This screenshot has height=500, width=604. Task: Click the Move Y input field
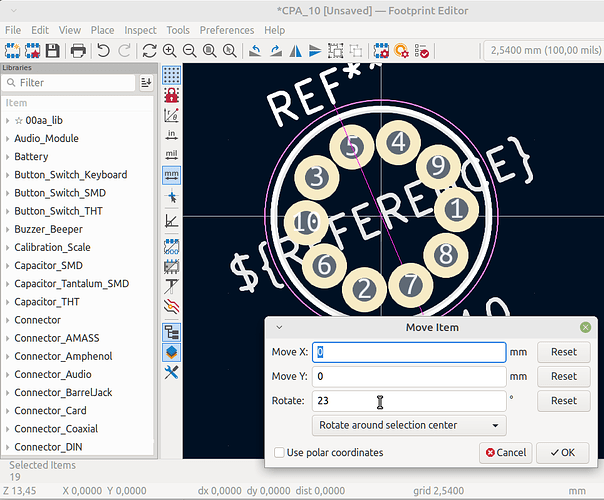(x=409, y=376)
